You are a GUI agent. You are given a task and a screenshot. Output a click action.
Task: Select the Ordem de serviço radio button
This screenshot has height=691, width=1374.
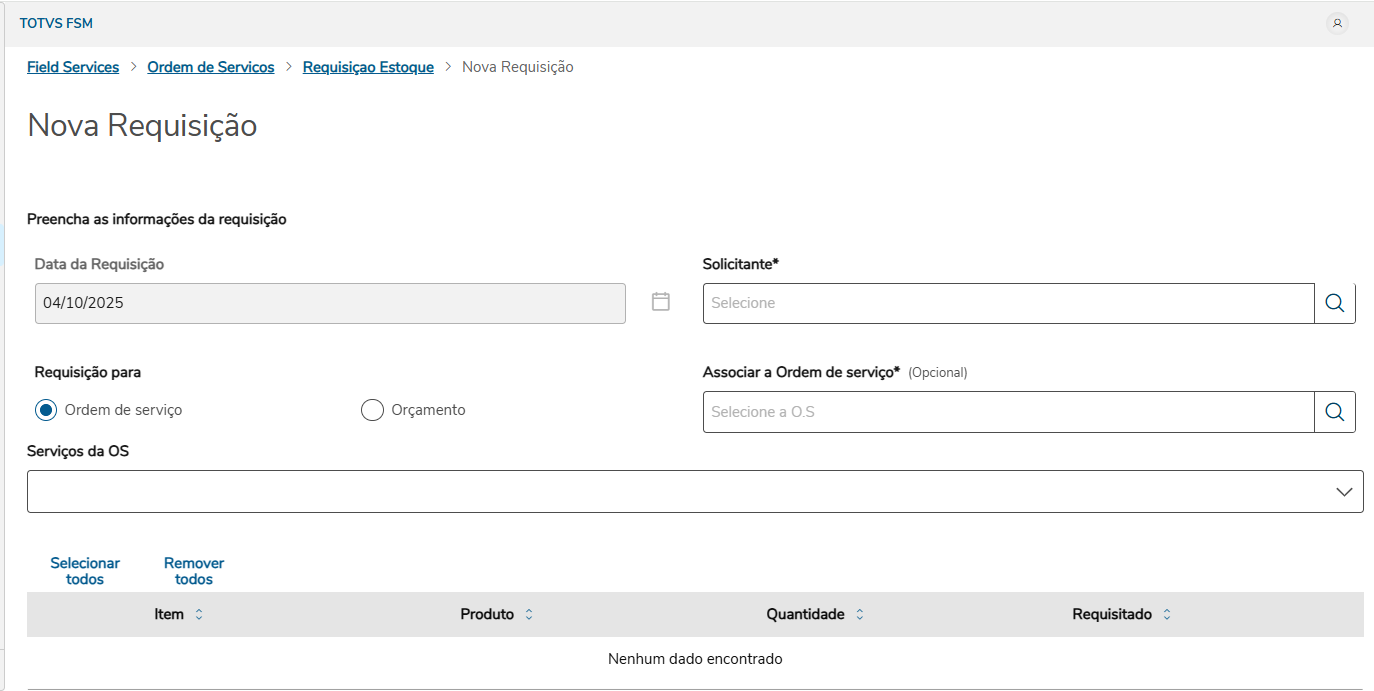pos(46,410)
